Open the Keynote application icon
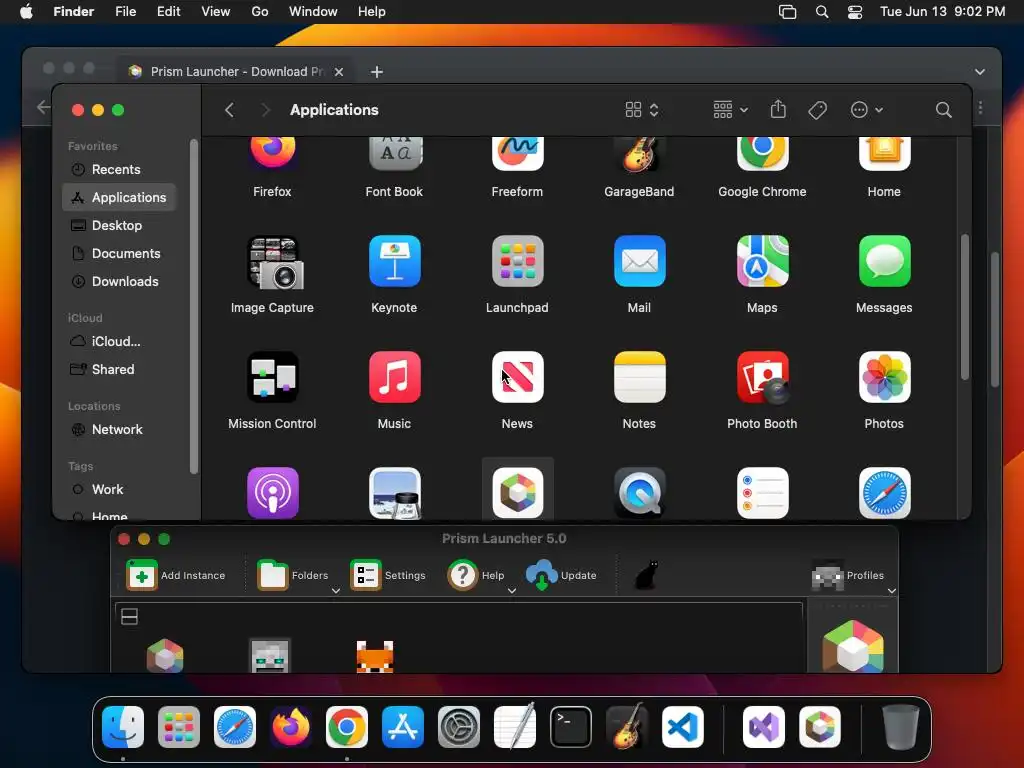 pyautogui.click(x=394, y=261)
